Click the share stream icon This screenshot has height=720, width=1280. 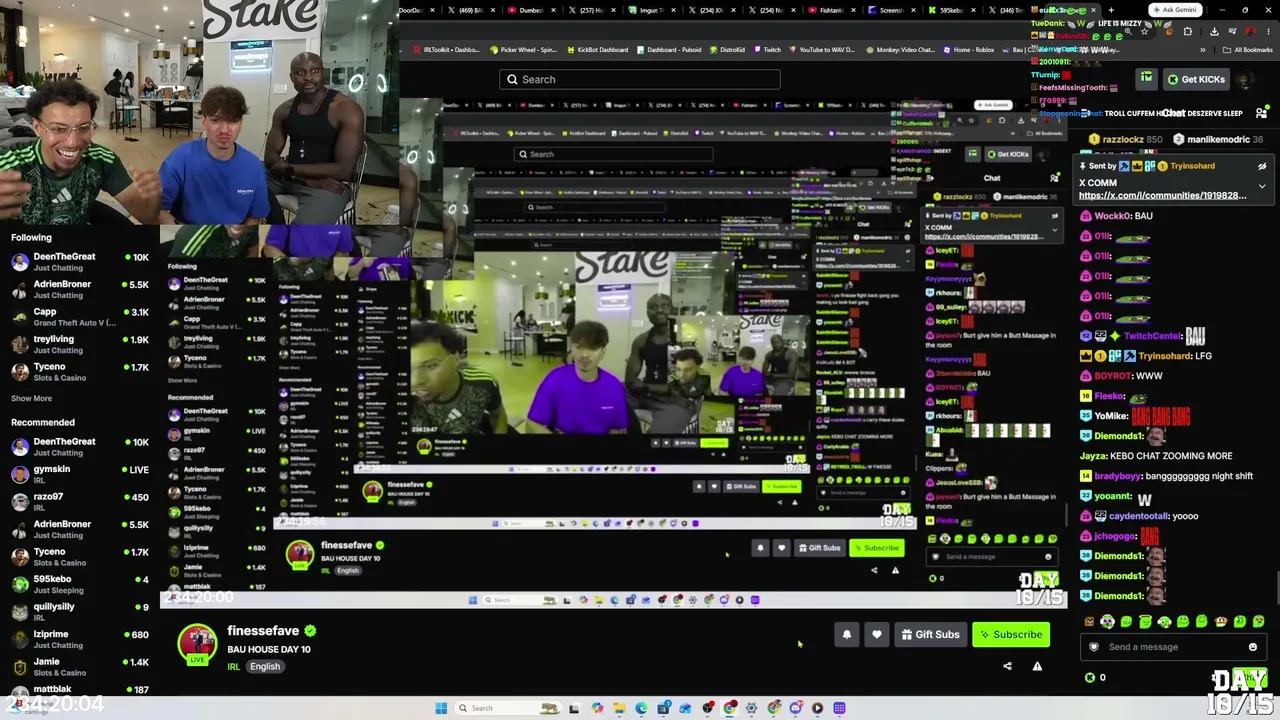tap(1007, 666)
